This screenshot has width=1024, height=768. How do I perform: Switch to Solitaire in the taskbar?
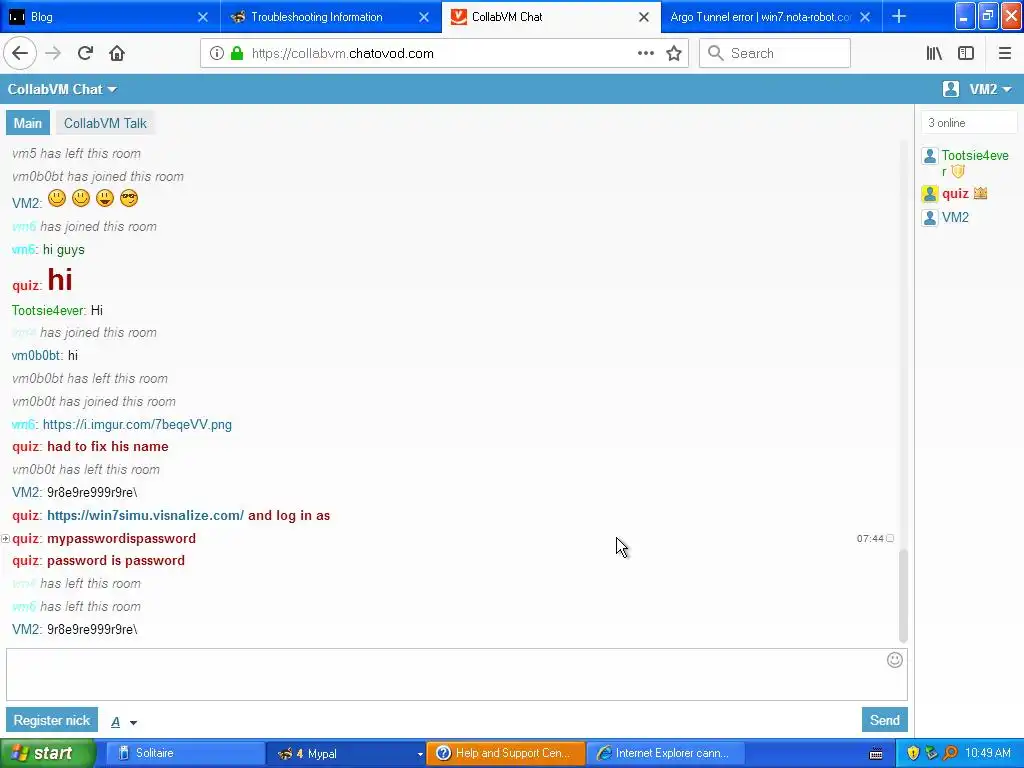pos(185,753)
